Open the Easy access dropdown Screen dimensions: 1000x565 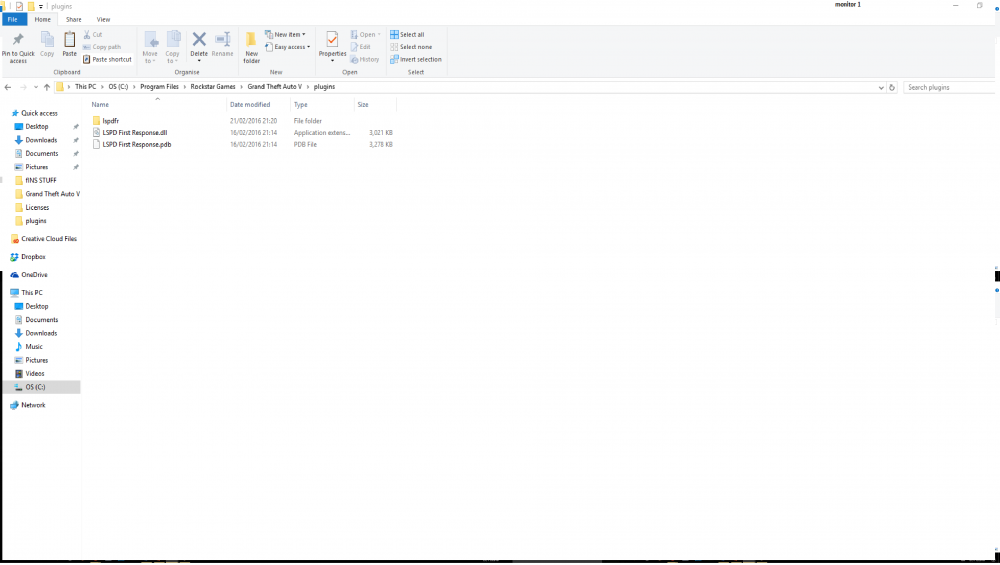click(288, 47)
